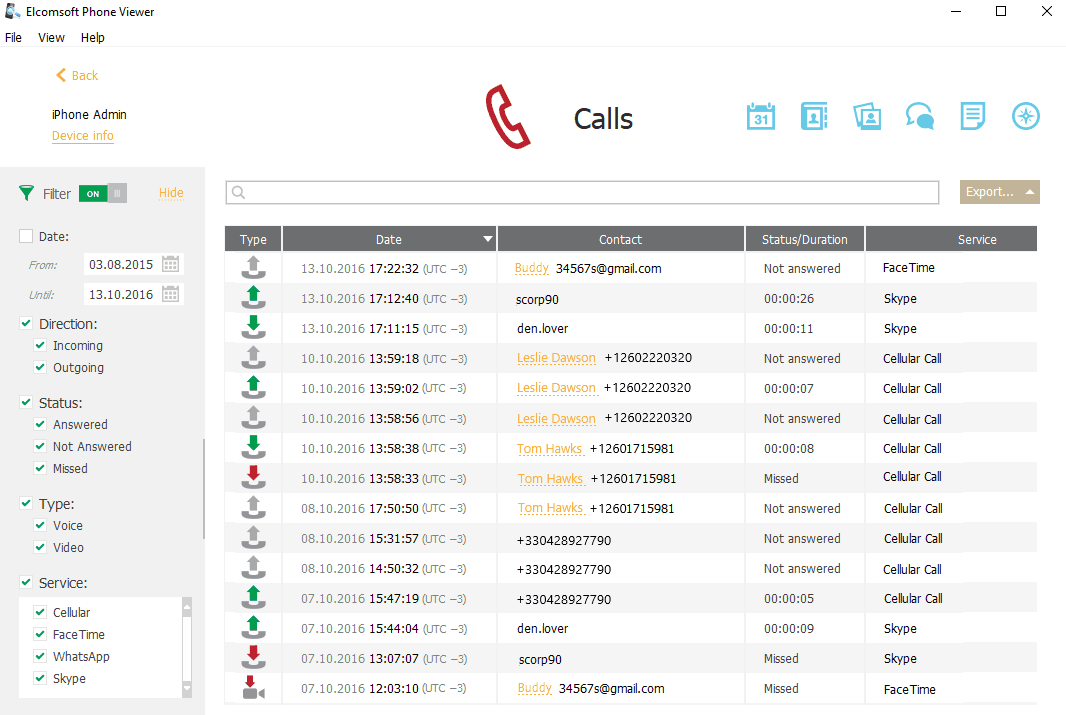Open the Contacts address book icon
Viewport: 1066px width, 715px height.
coord(814,116)
